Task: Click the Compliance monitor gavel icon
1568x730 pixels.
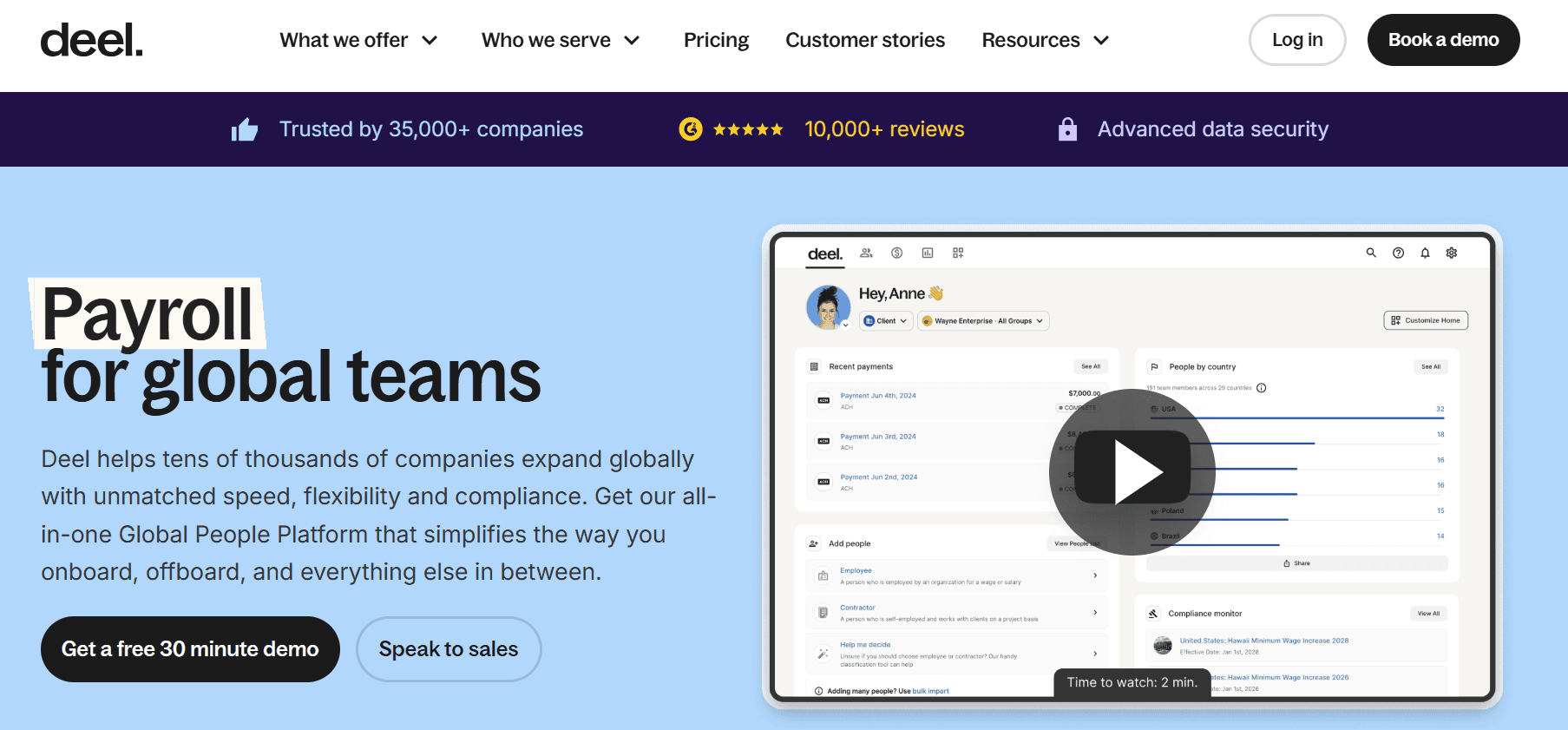Action: click(1153, 614)
